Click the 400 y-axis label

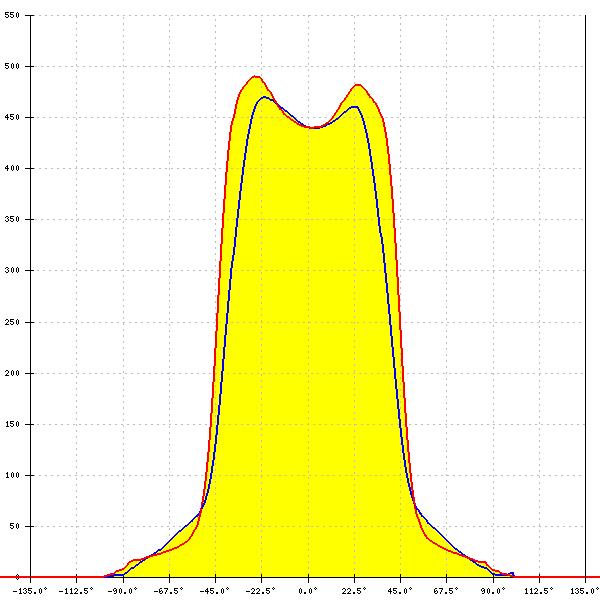(x=12, y=168)
